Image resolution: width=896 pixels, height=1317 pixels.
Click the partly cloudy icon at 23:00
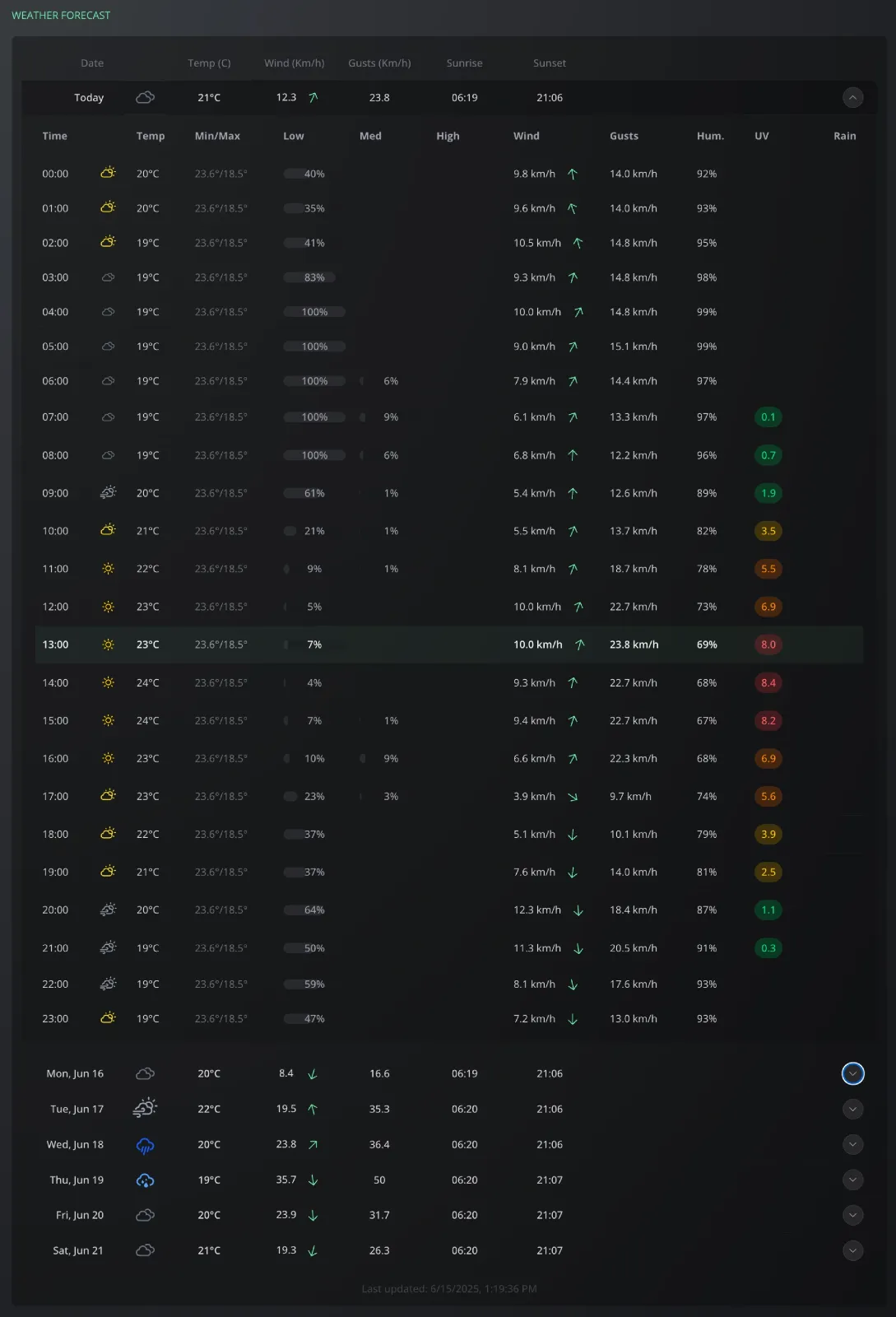pyautogui.click(x=108, y=1018)
